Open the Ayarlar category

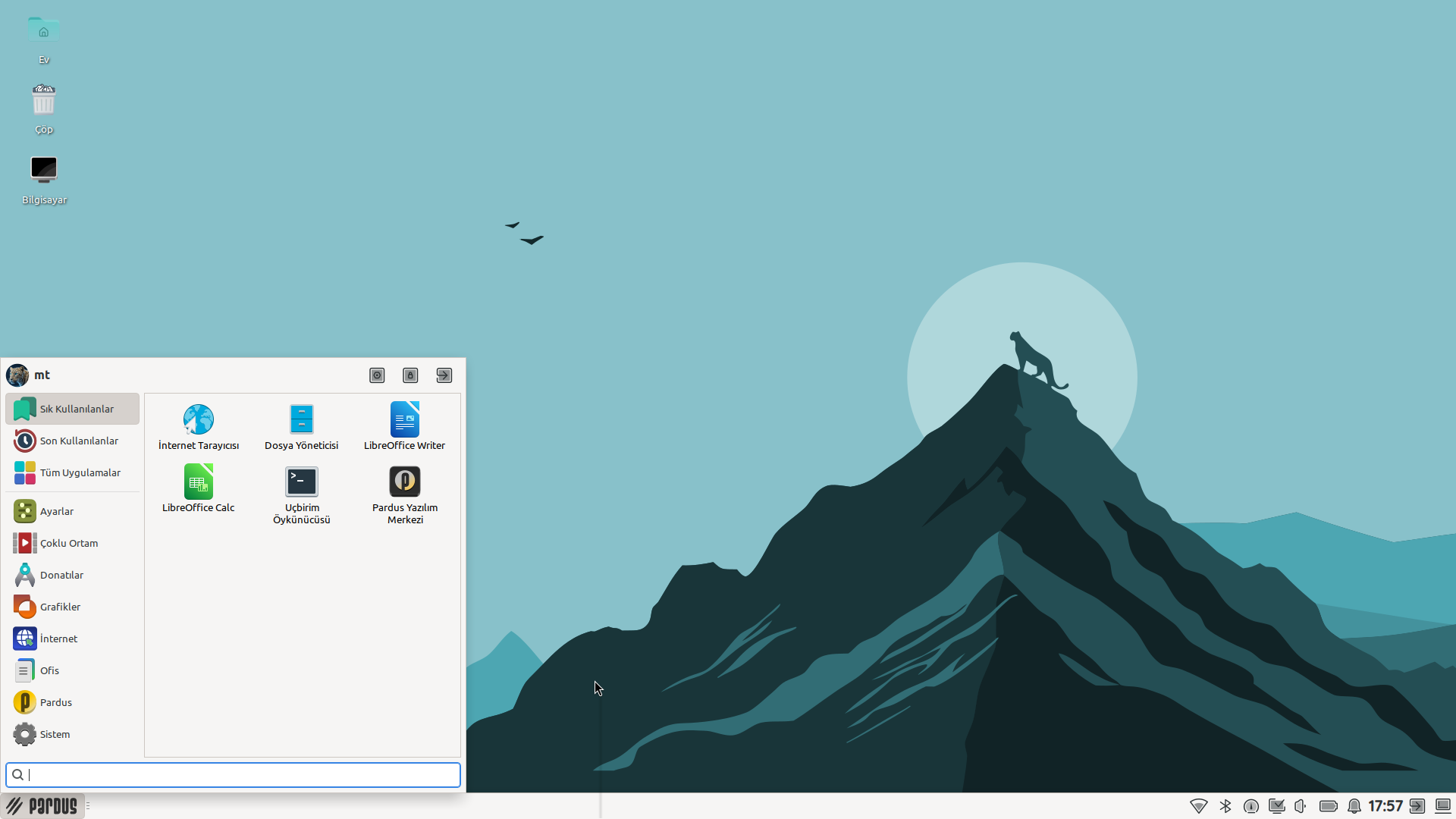[72, 511]
